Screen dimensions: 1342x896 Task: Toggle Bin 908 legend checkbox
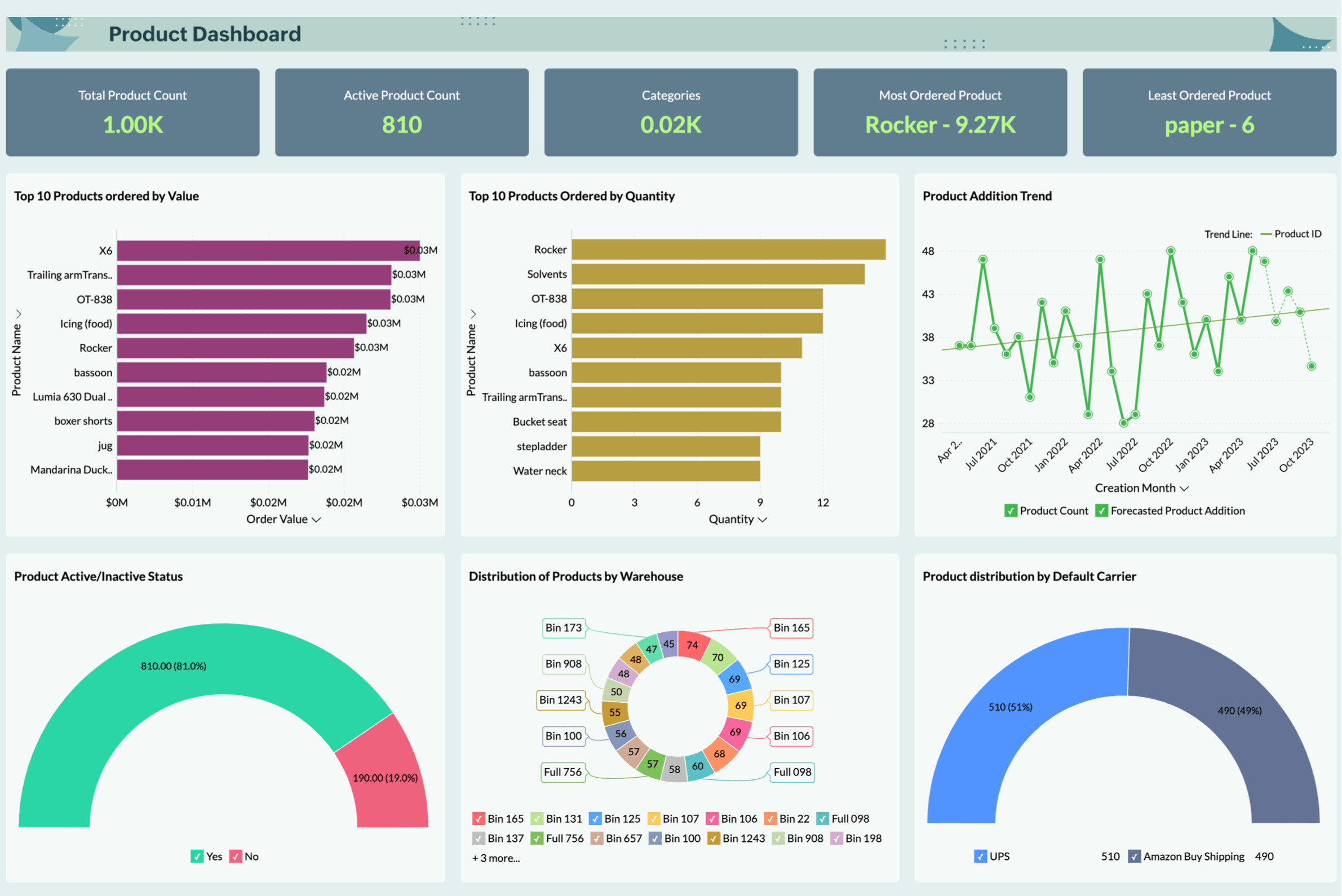coord(778,838)
